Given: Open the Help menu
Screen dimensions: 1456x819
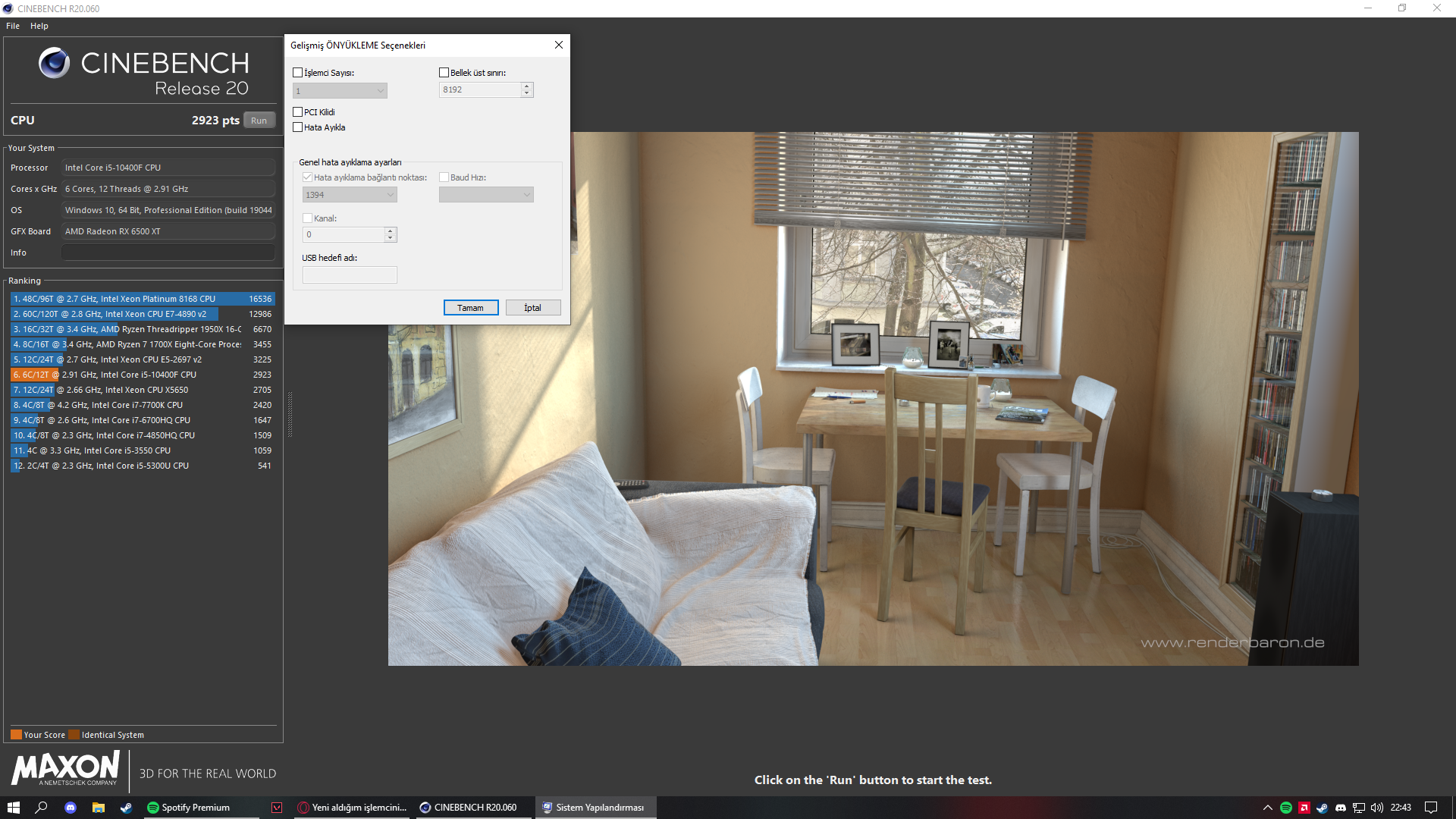Looking at the screenshot, I should pos(39,26).
